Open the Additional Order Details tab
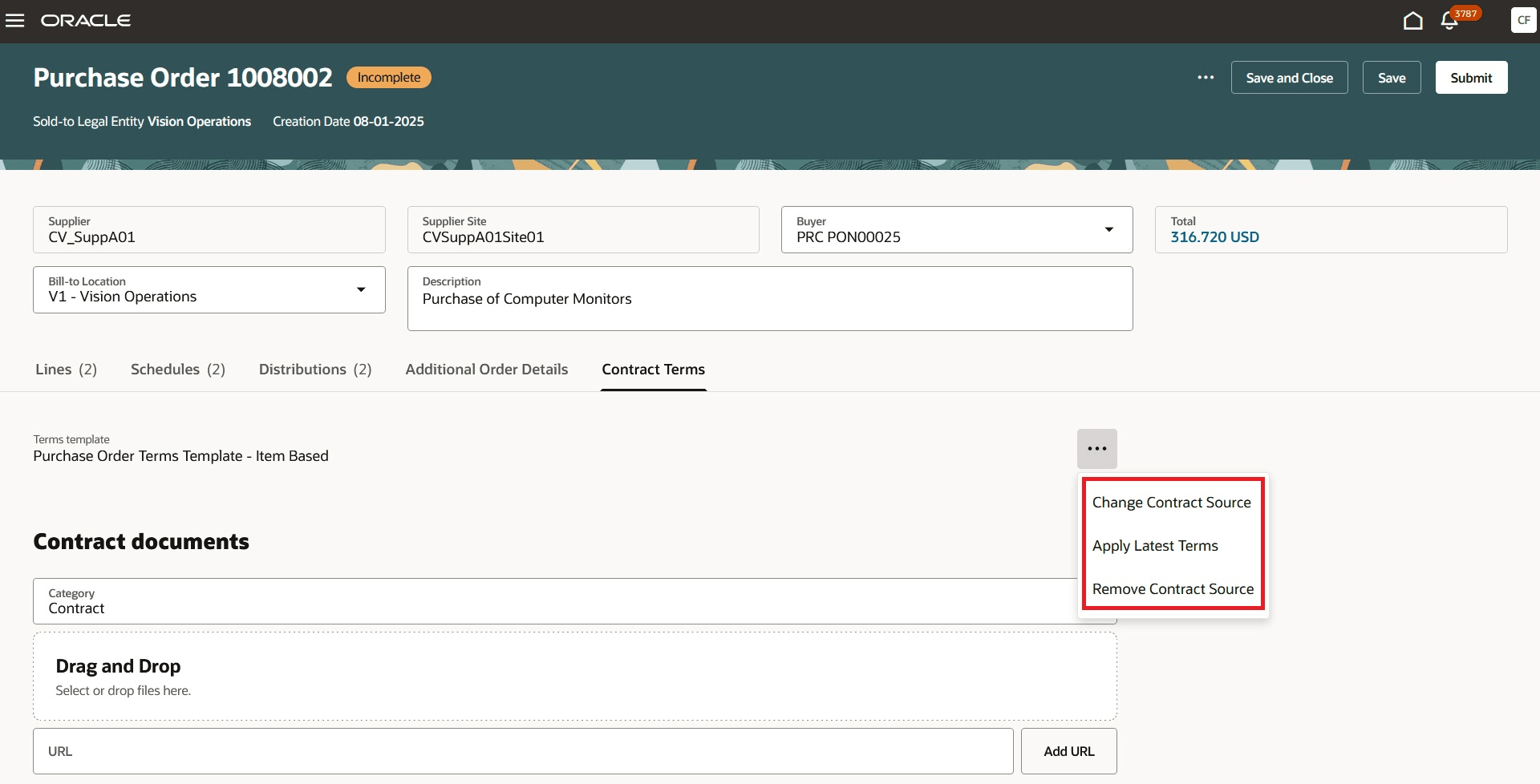Screen dimensions: 1540x784 click(487, 370)
